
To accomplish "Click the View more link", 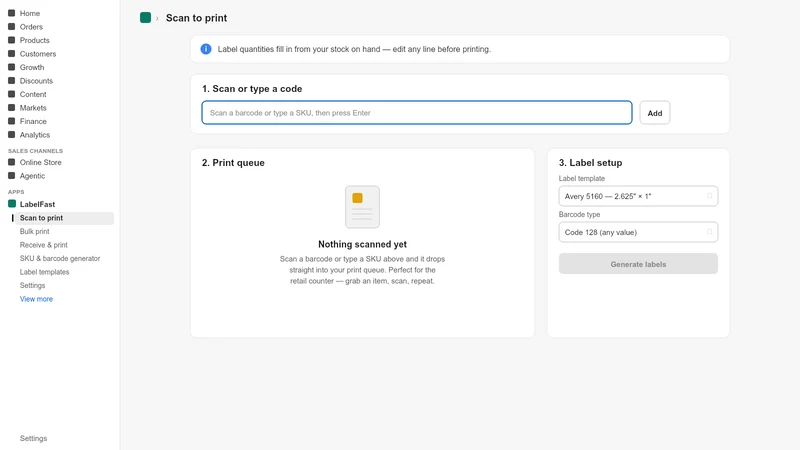I will pos(36,299).
